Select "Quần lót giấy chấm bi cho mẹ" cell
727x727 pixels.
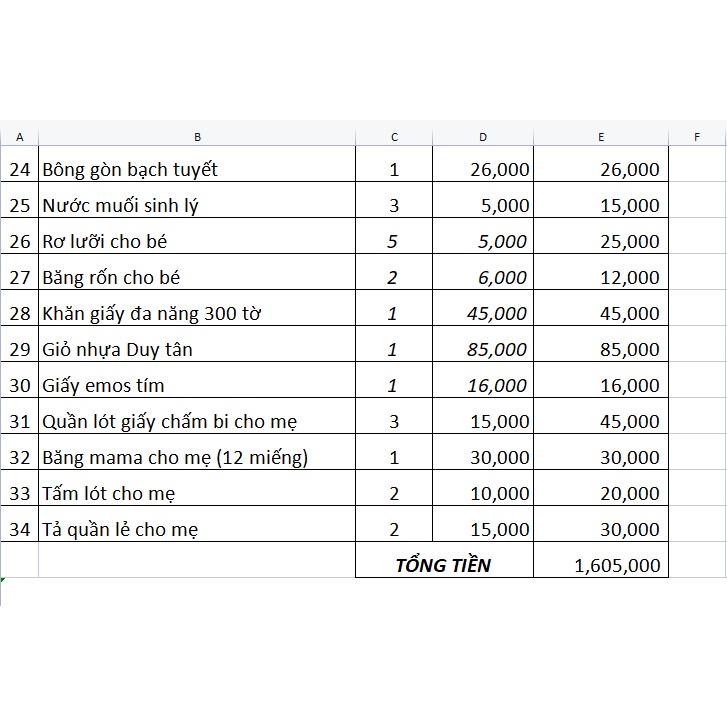click(170, 421)
